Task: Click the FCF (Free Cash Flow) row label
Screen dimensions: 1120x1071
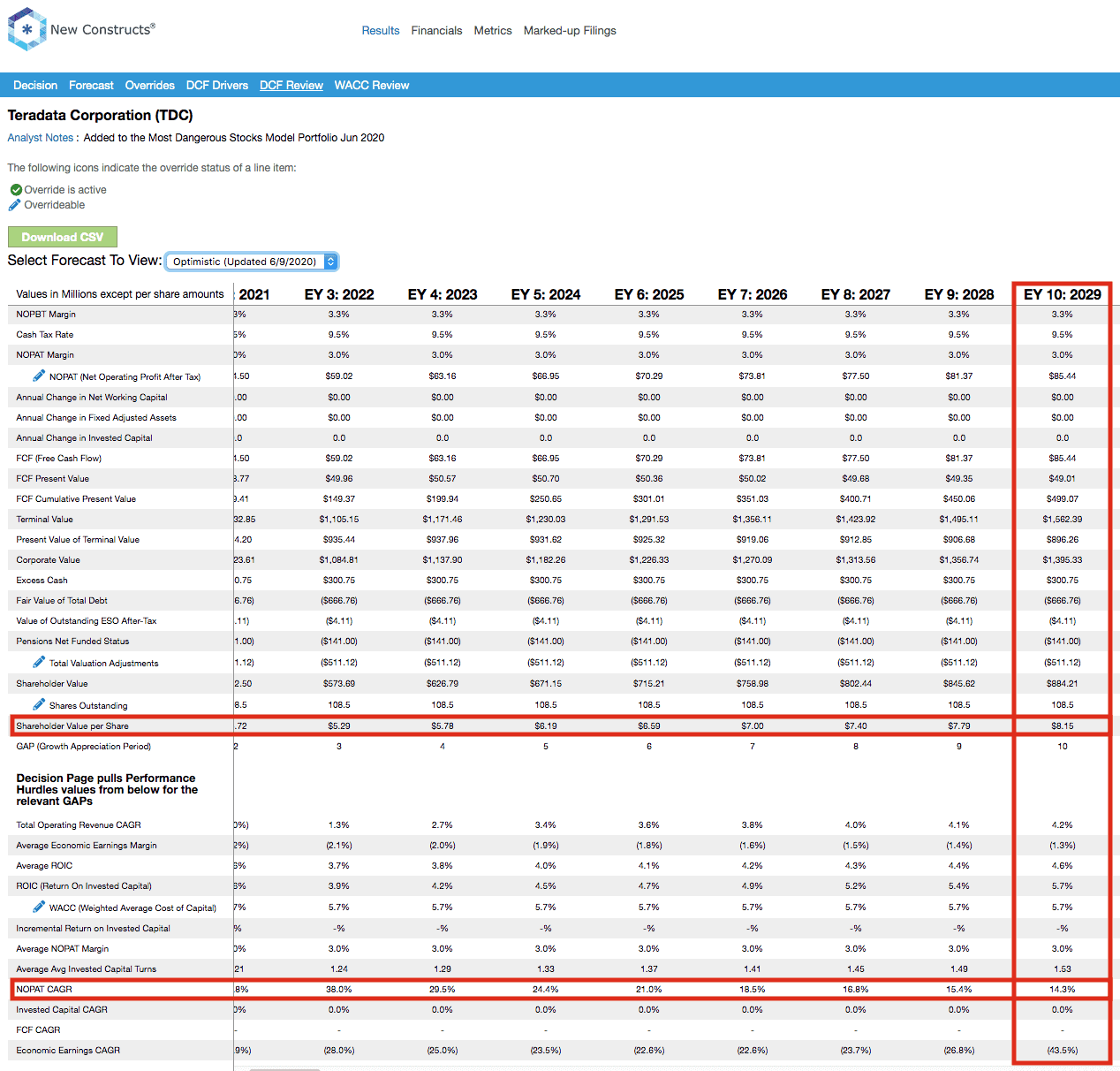Action: [x=59, y=459]
